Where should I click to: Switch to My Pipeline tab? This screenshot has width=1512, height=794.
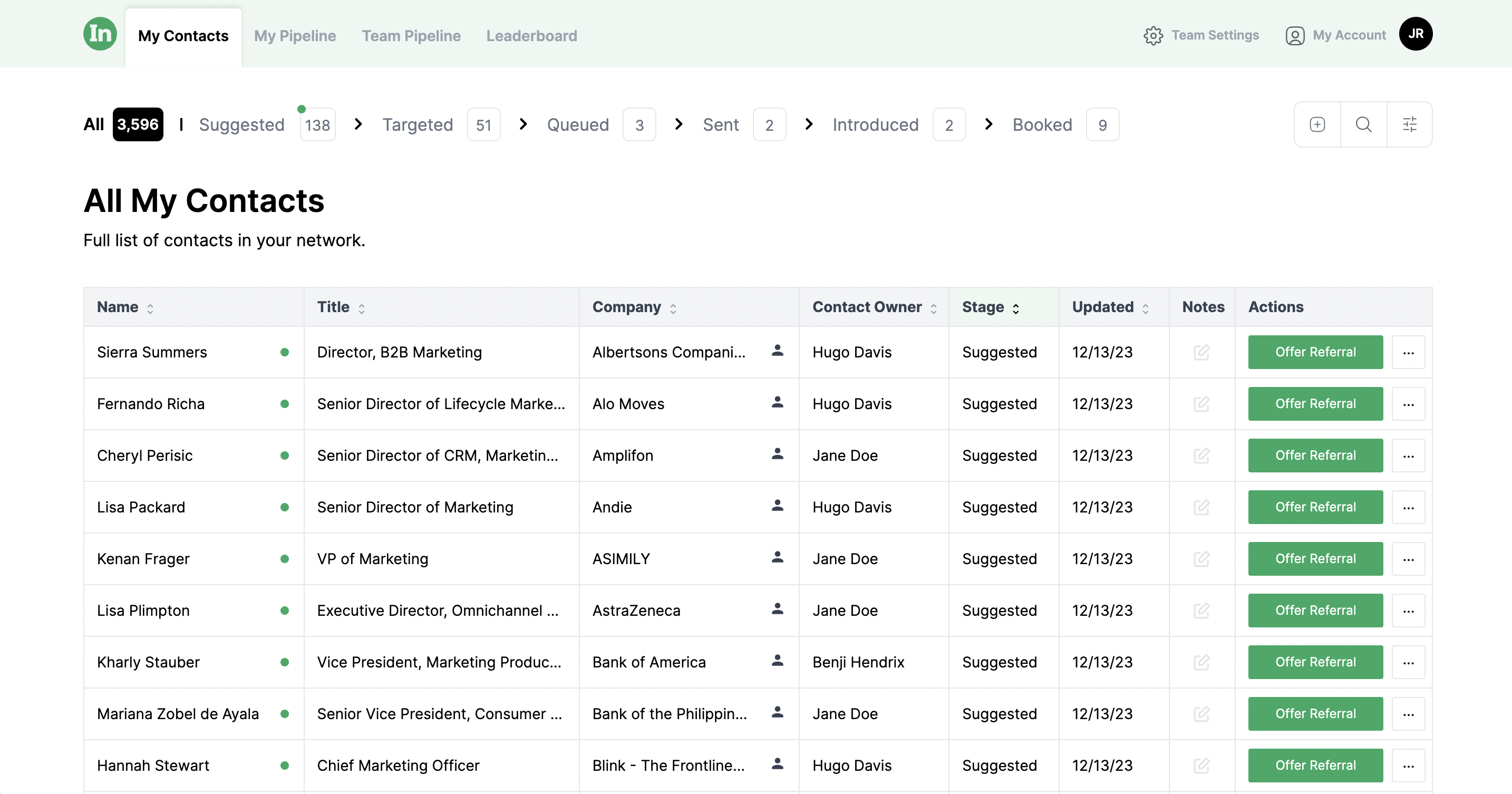coord(295,36)
